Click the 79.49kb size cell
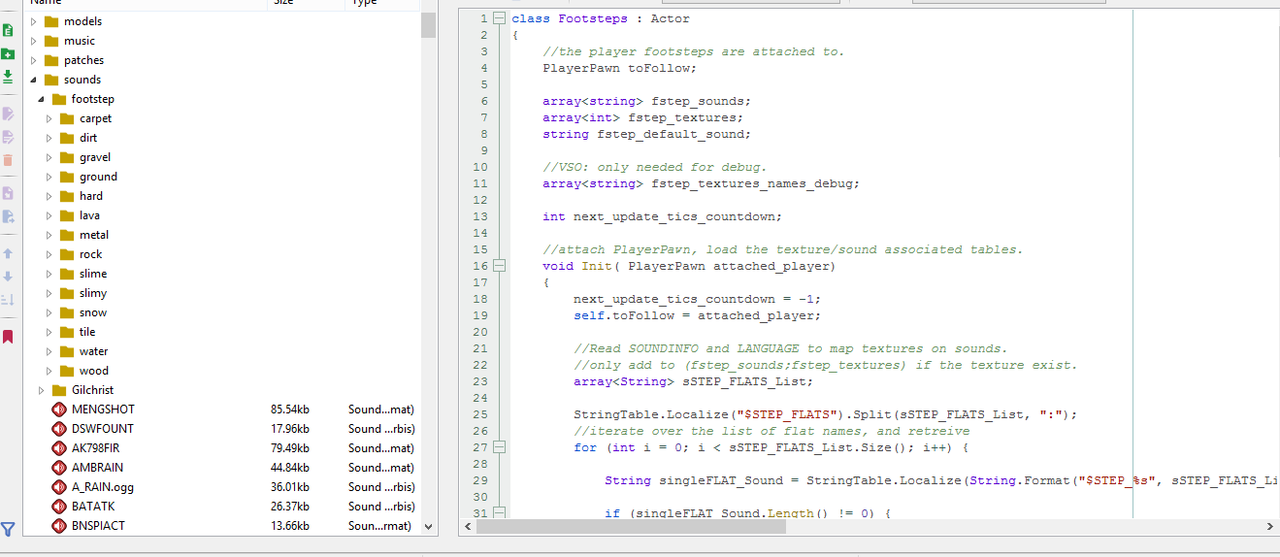1280x557 pixels. tap(290, 448)
